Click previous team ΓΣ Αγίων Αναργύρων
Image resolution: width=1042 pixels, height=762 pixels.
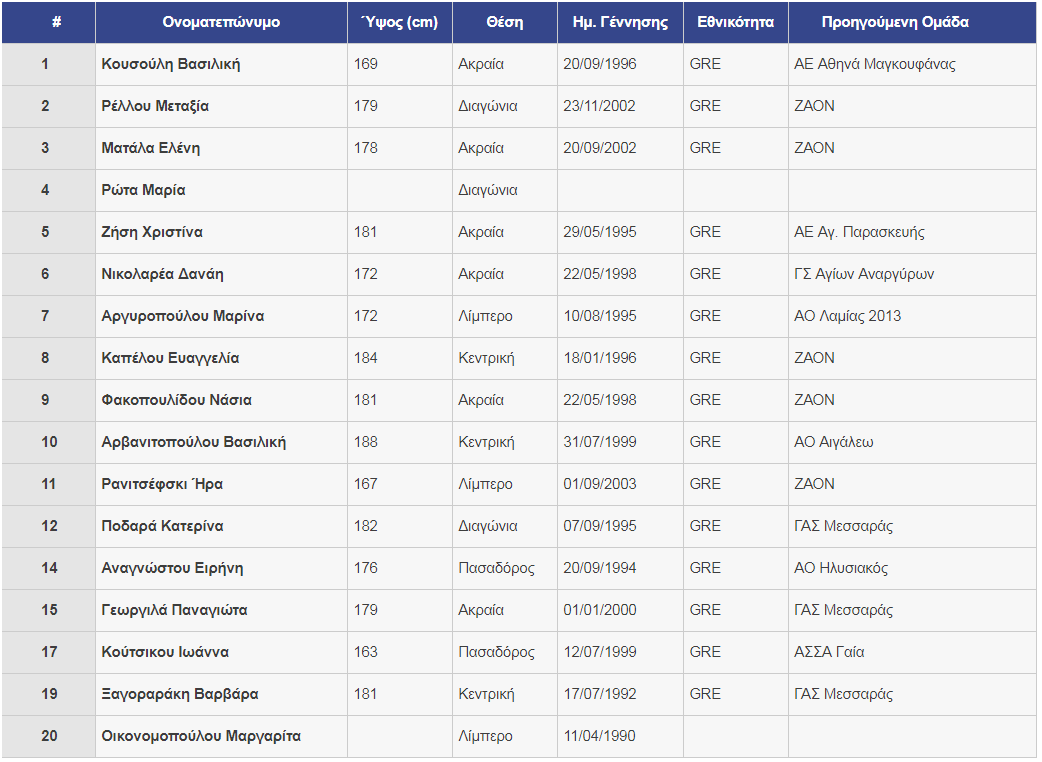pos(864,274)
